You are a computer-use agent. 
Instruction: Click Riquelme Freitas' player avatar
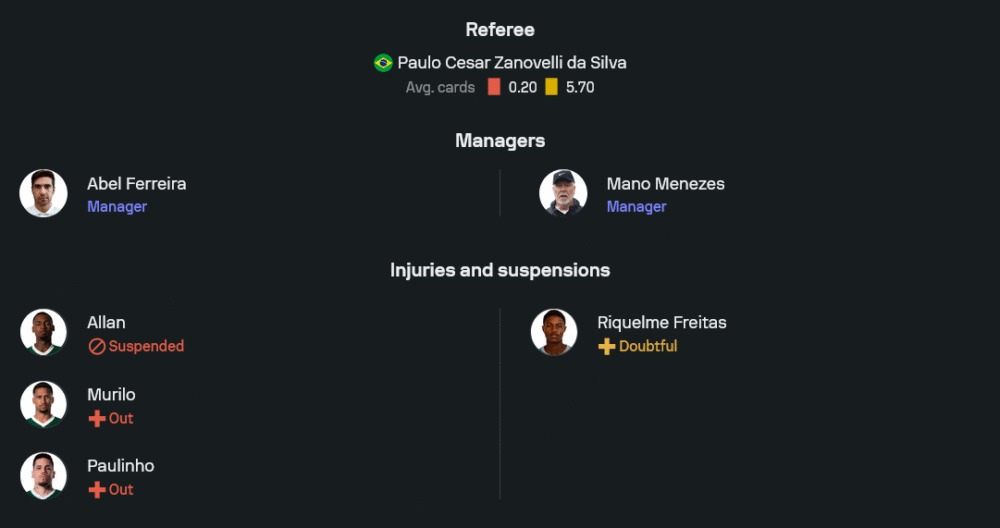tap(554, 332)
